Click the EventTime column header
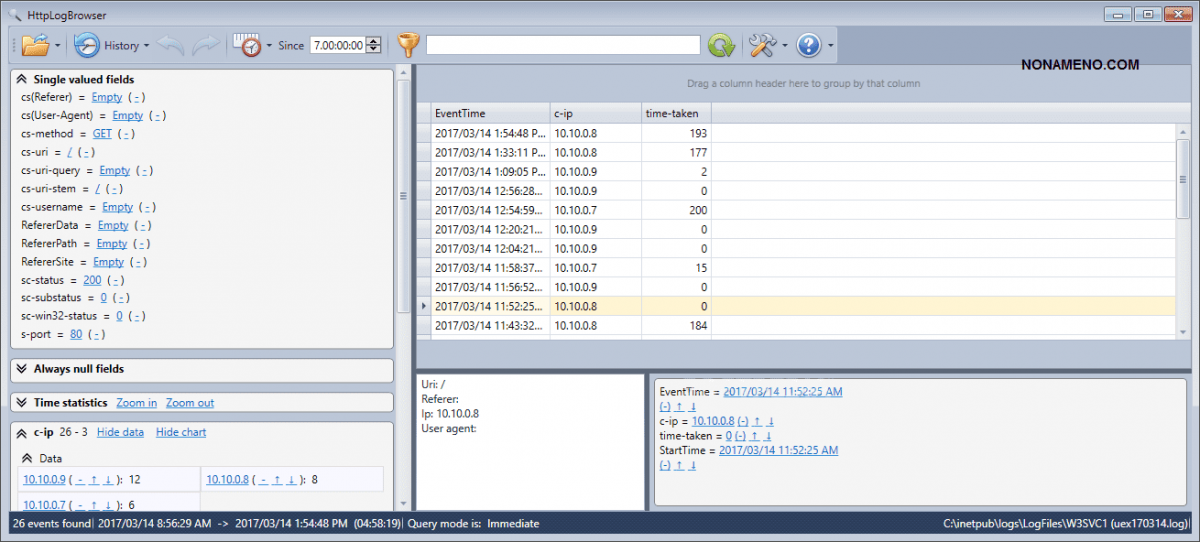Viewport: 1200px width, 542px height. click(460, 113)
